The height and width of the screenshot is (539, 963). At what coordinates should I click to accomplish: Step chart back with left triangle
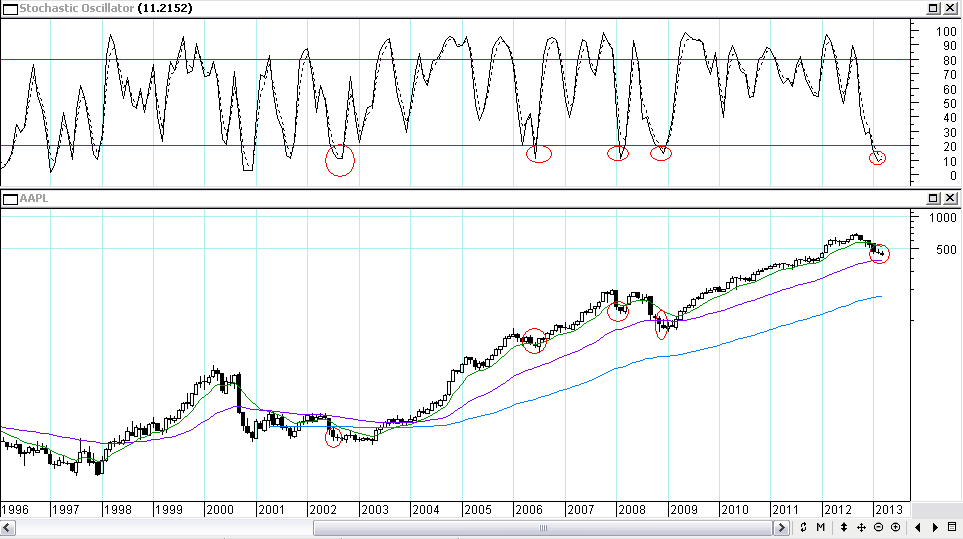tap(918, 527)
